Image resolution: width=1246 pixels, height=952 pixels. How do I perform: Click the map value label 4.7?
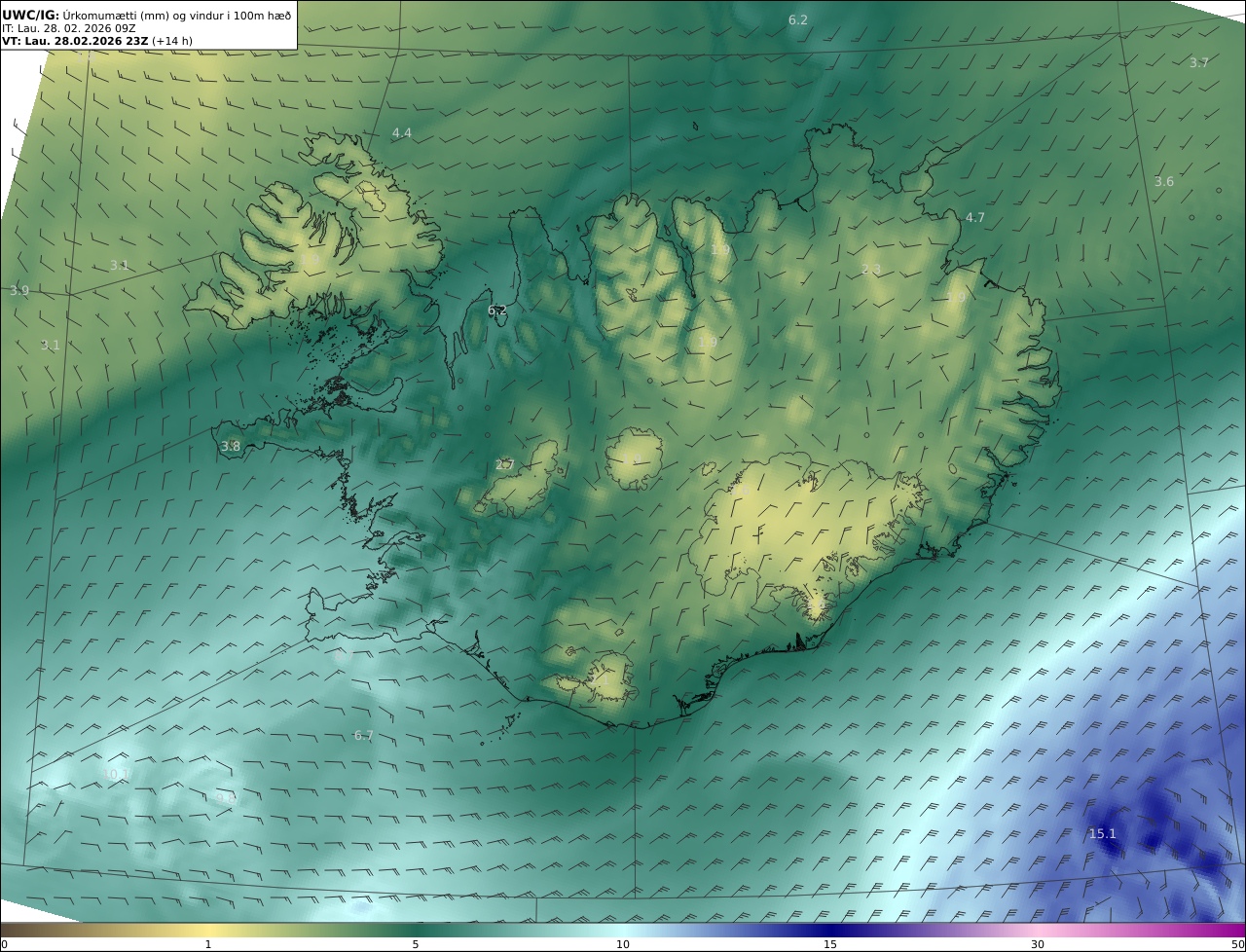(975, 217)
